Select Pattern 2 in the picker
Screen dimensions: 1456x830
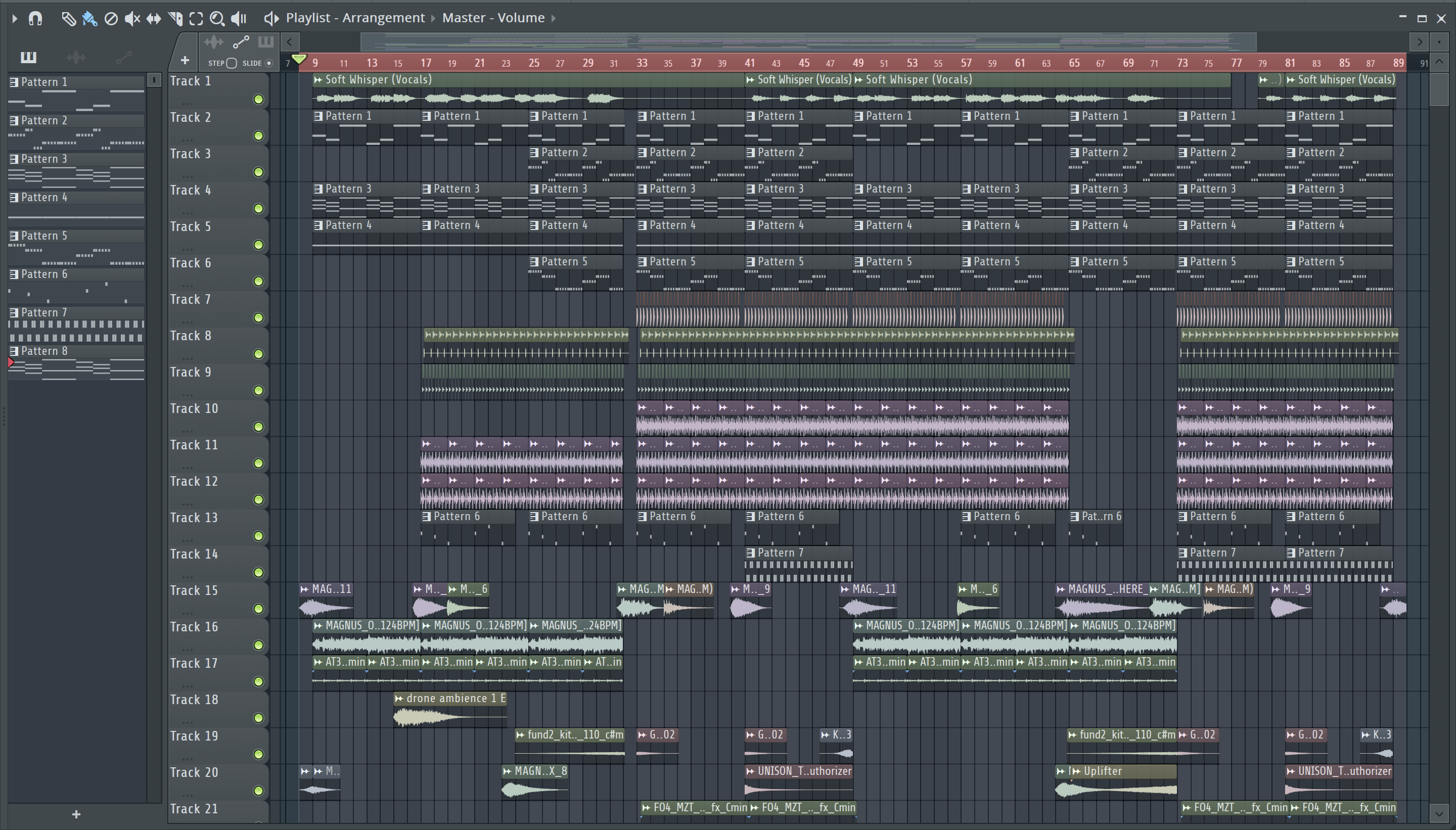tap(76, 131)
